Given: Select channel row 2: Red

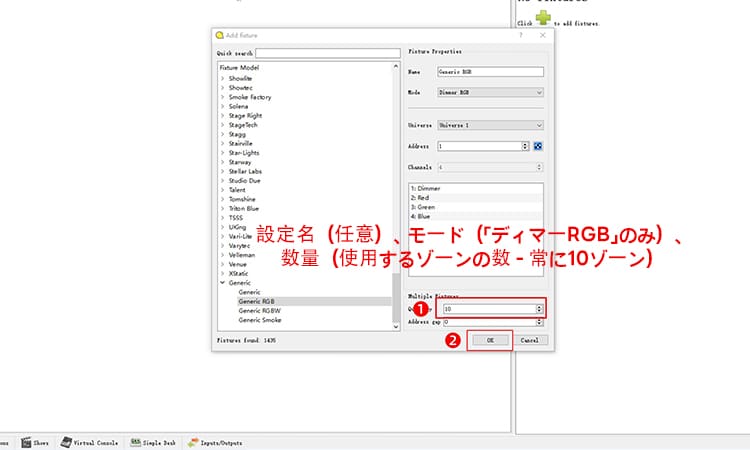Looking at the screenshot, I should pyautogui.click(x=476, y=198).
